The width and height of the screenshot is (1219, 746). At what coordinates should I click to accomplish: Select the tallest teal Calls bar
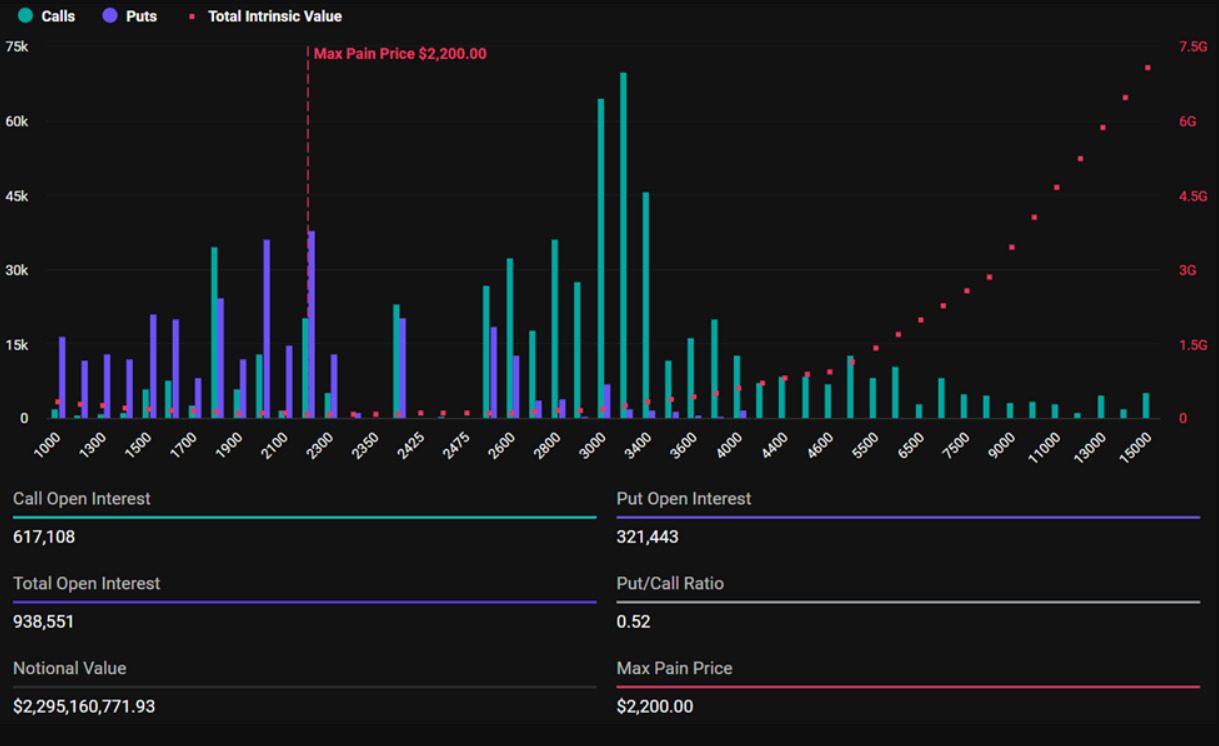(x=623, y=245)
